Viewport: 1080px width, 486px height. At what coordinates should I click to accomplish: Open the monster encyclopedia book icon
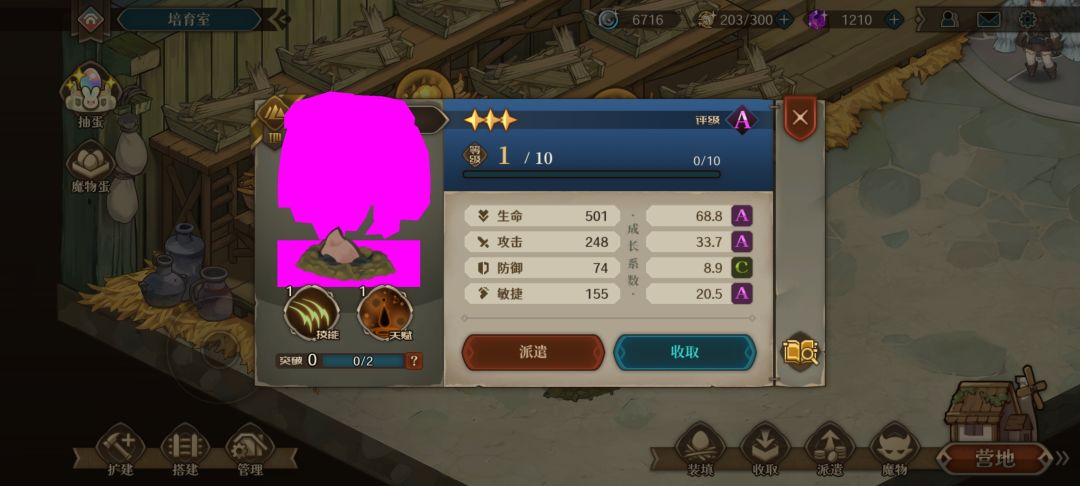pos(799,352)
